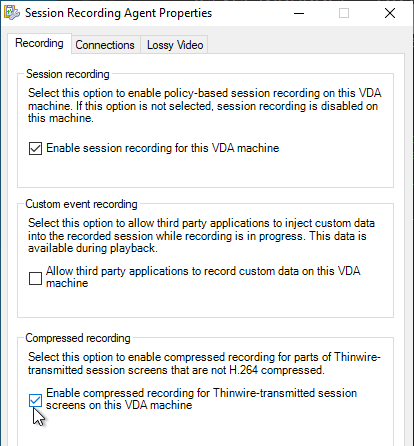Click the Session Recording Agent Properties title text
The image size is (414, 446).
tap(118, 13)
